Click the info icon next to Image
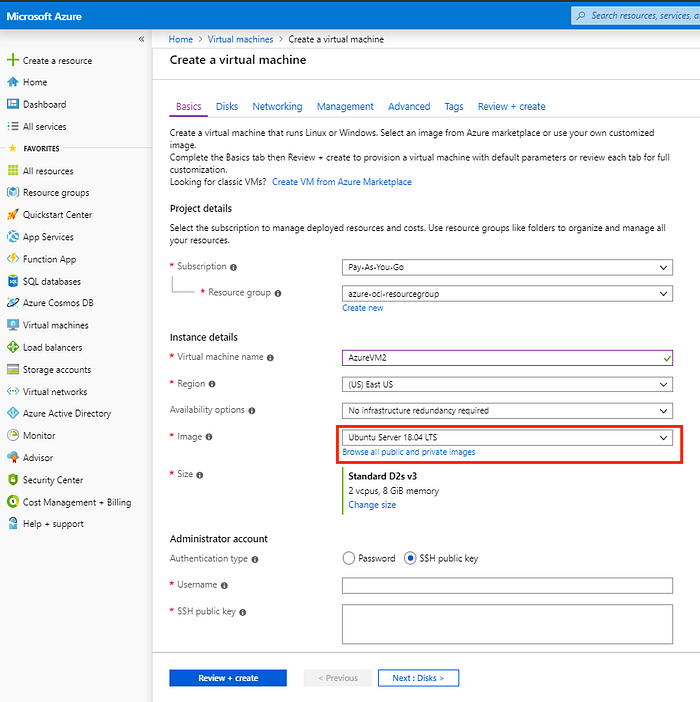Screen dimensions: 700x702 pyautogui.click(x=209, y=437)
